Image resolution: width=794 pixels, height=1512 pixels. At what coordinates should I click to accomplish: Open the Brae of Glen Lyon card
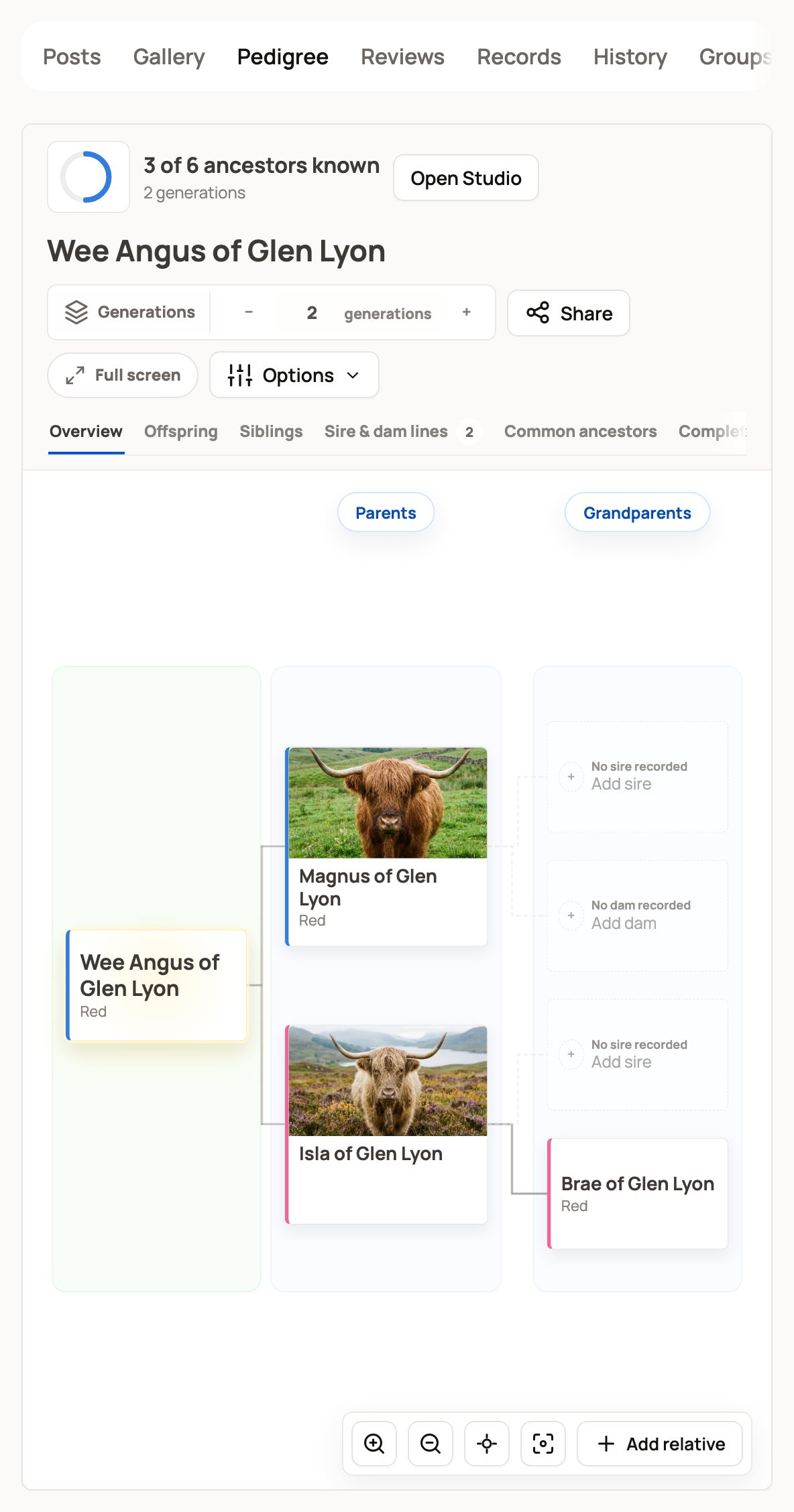(638, 1194)
